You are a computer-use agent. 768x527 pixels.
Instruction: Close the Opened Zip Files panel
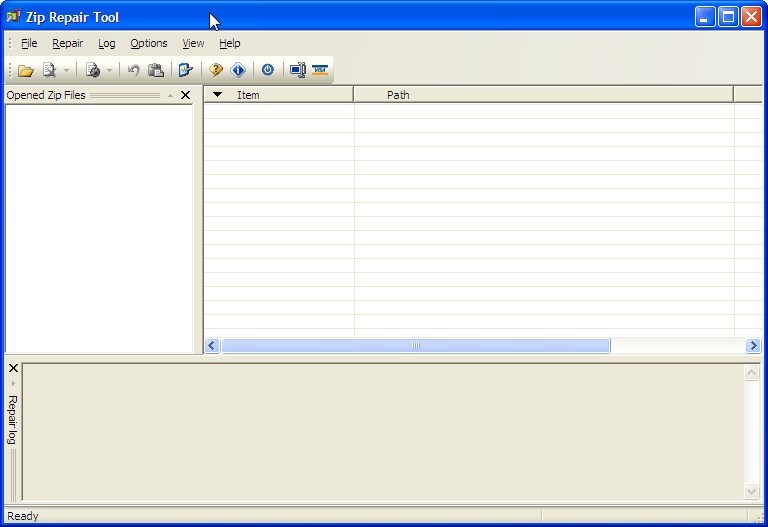pyautogui.click(x=185, y=95)
